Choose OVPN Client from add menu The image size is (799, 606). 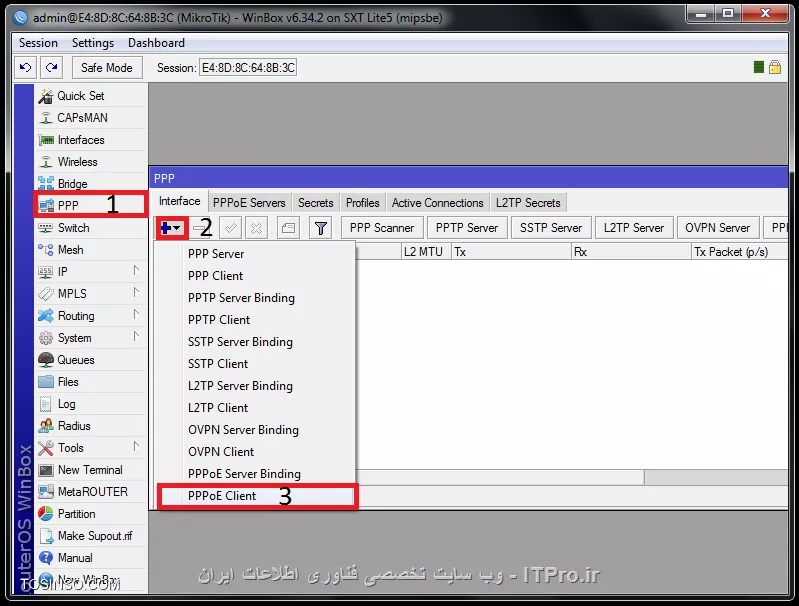click(x=255, y=452)
